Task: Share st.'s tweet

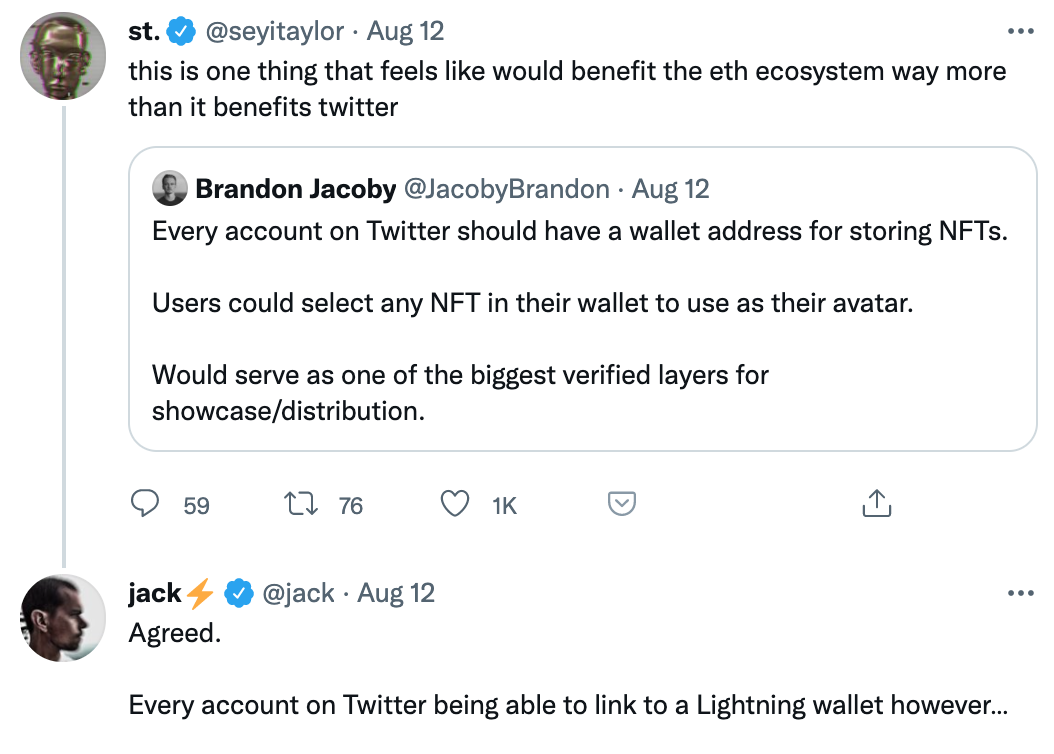Action: (876, 503)
